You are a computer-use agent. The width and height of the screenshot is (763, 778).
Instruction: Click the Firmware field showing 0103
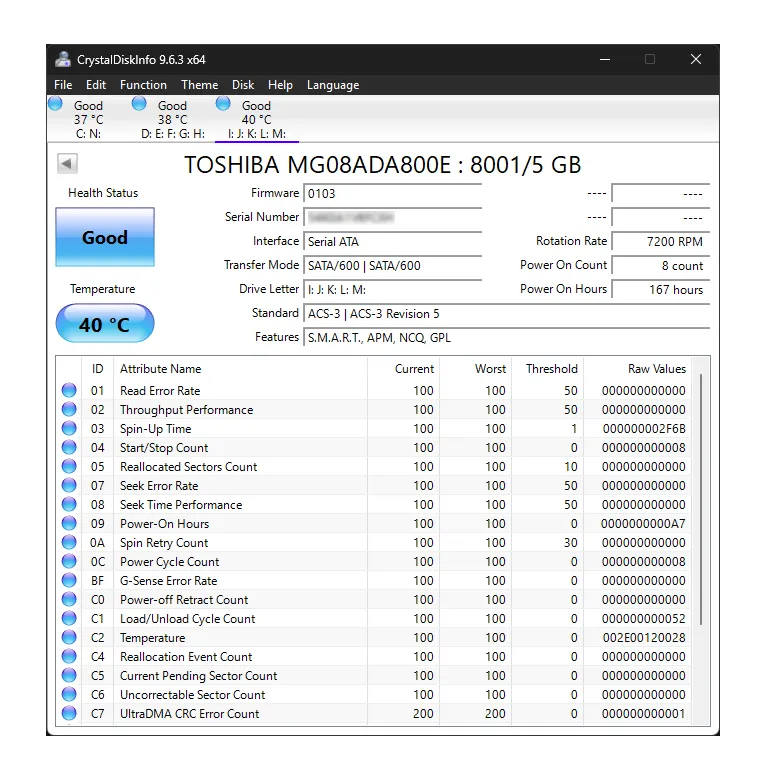(x=392, y=193)
